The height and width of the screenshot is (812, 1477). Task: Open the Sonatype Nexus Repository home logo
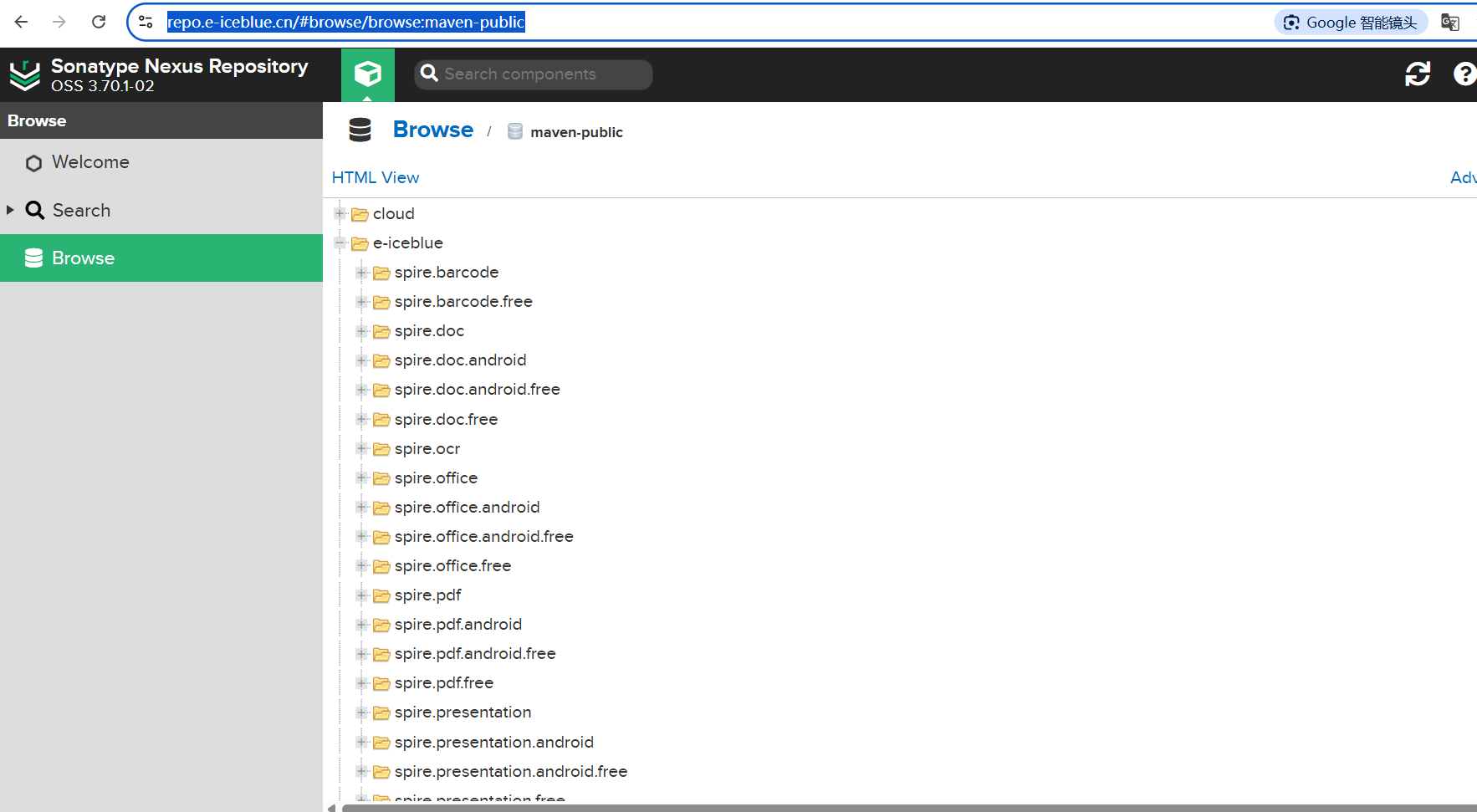[24, 74]
